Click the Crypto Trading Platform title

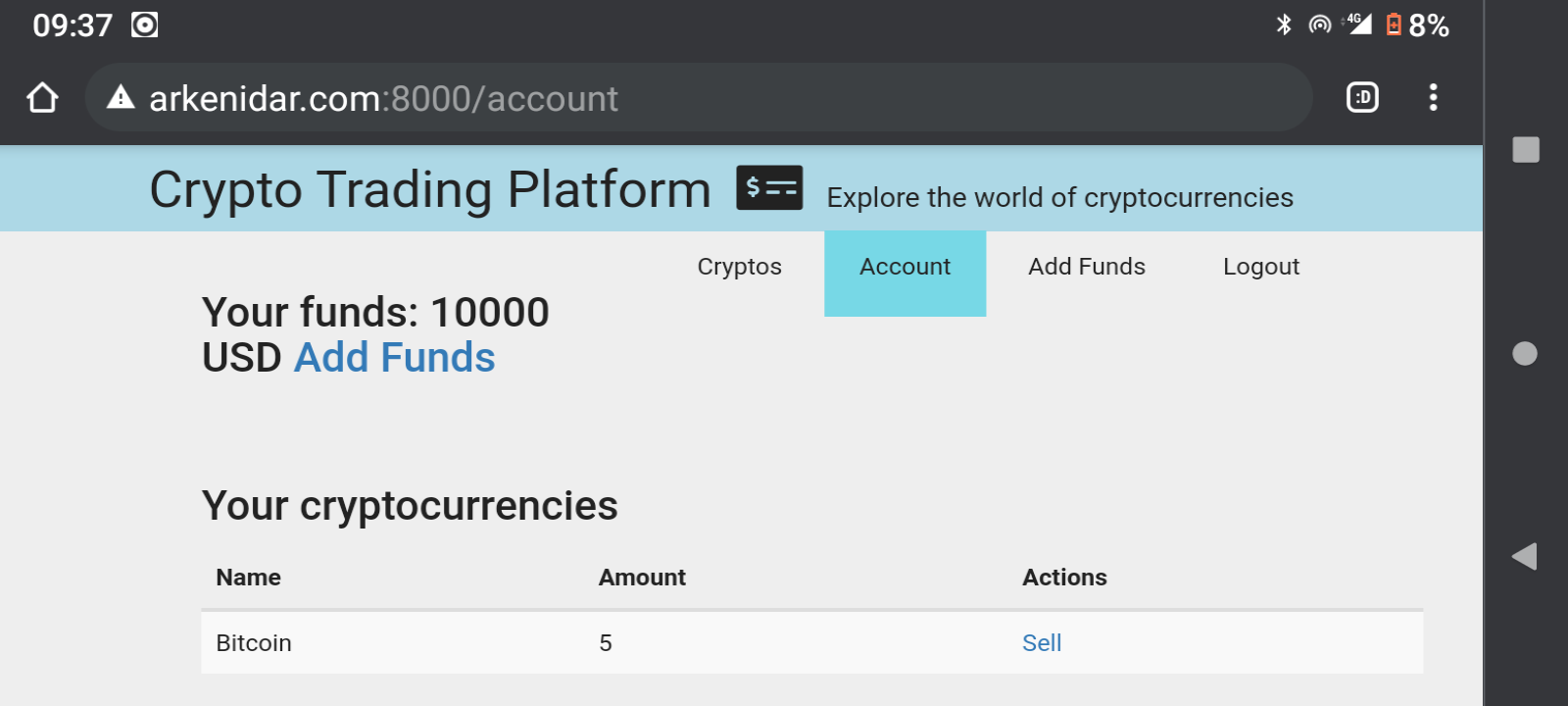[430, 189]
